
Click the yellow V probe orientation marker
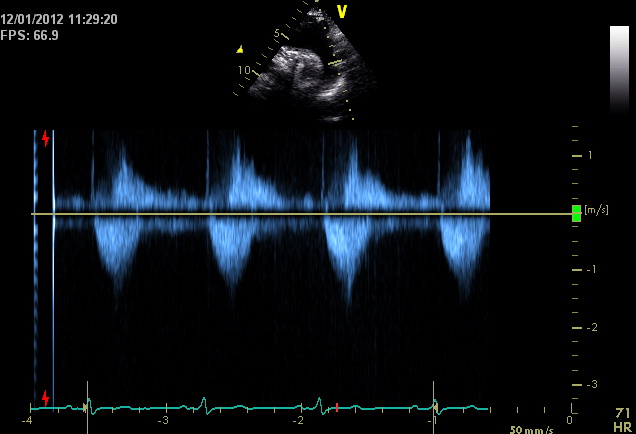point(342,11)
